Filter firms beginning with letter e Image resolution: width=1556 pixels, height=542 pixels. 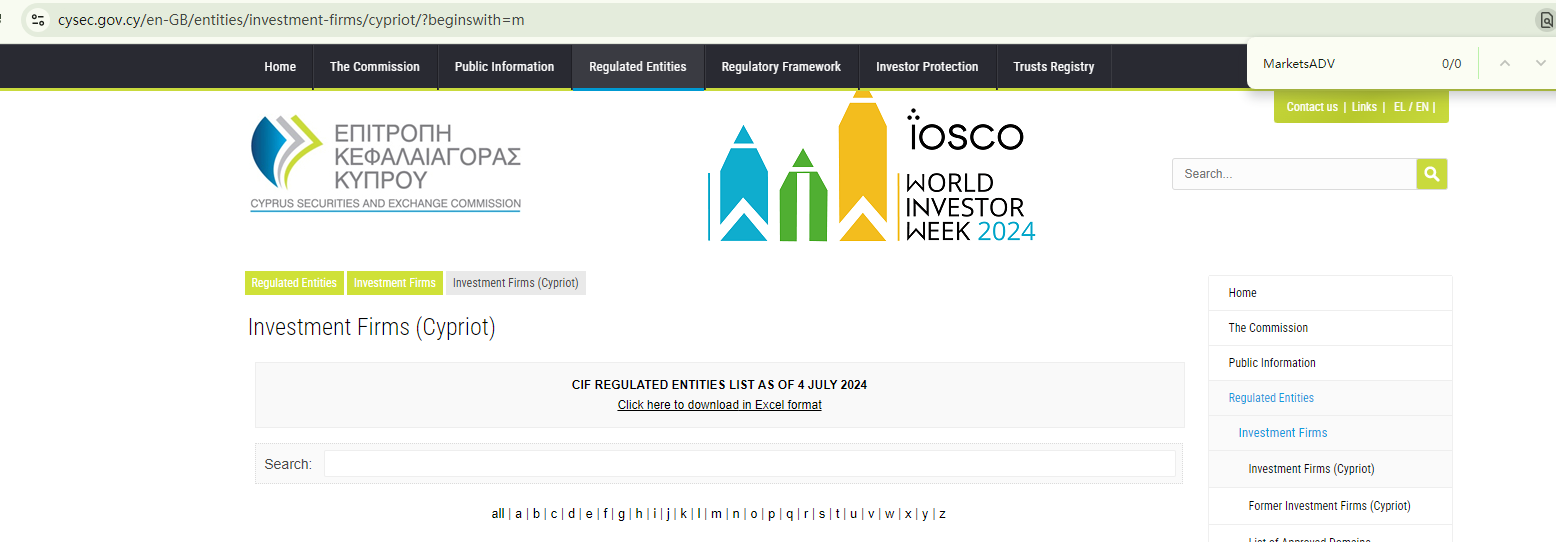point(589,514)
